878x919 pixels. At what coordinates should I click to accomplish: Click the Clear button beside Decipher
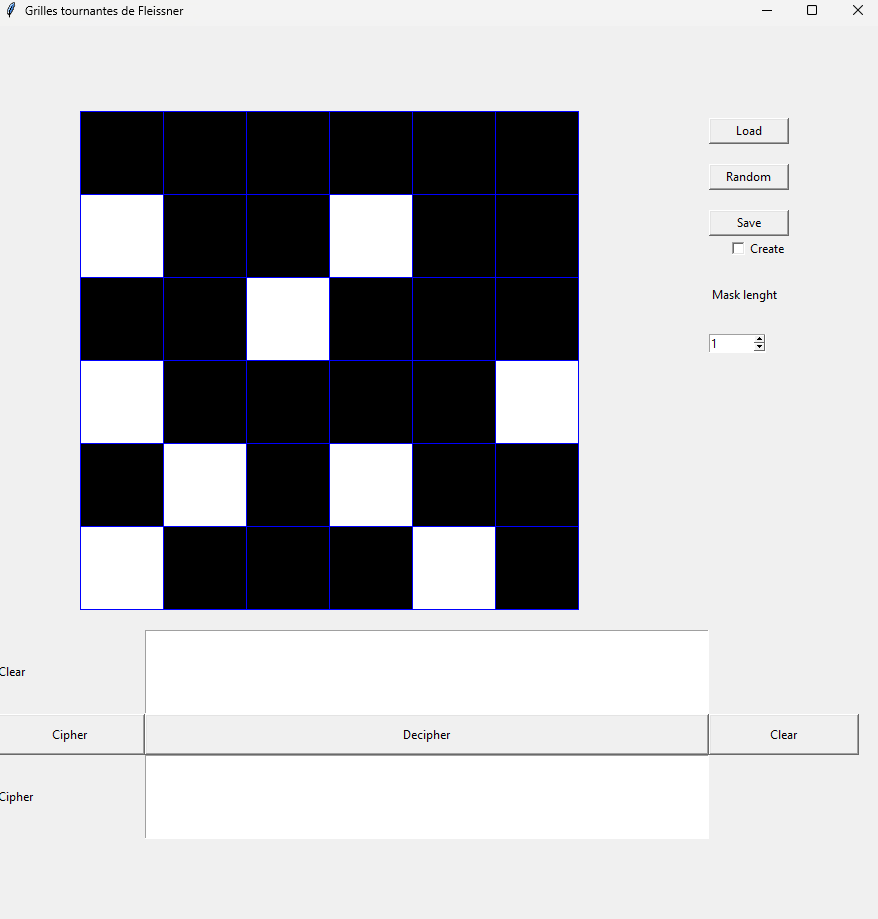pos(784,735)
